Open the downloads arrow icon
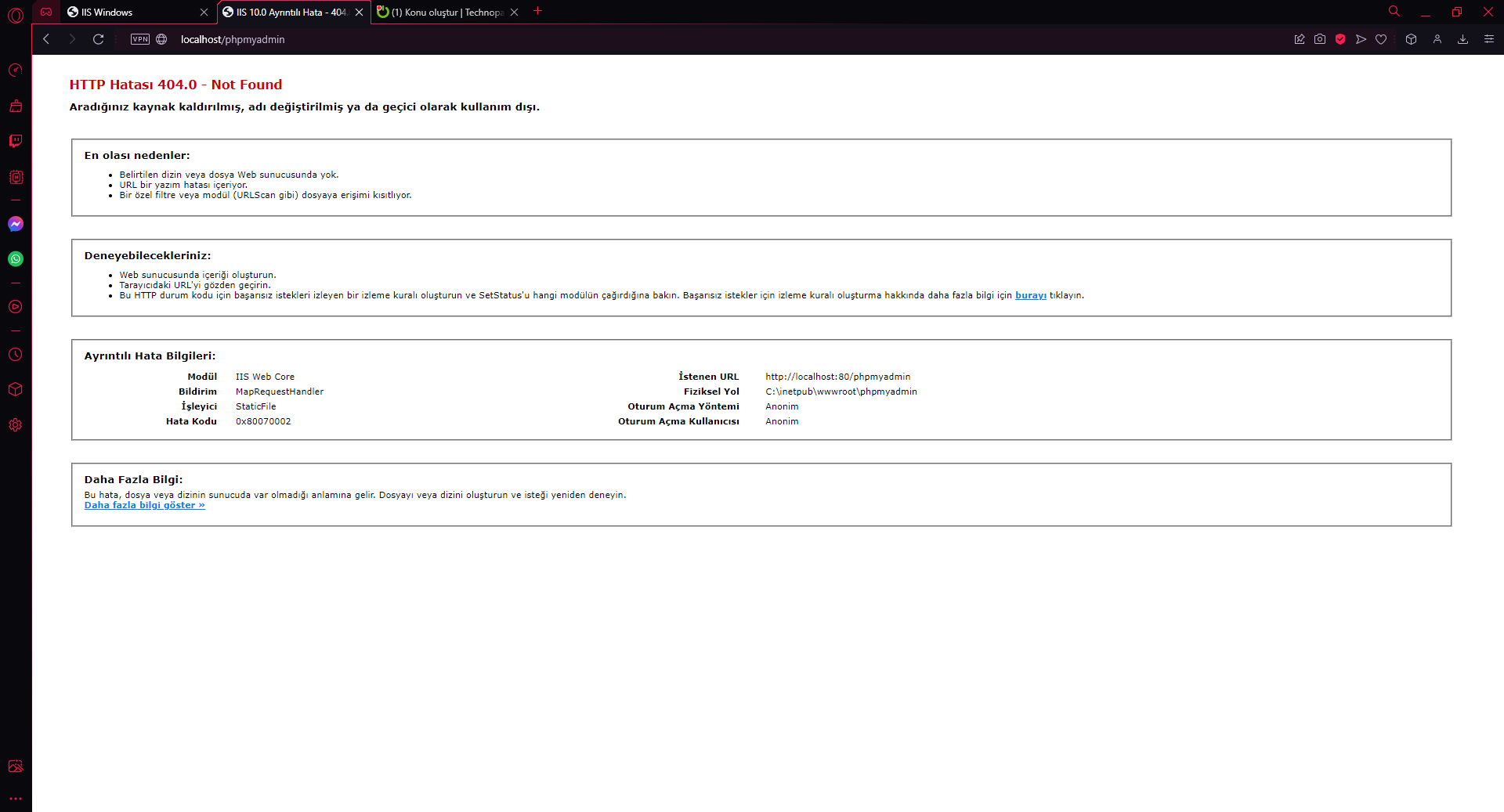The width and height of the screenshot is (1504, 812). [x=1462, y=39]
